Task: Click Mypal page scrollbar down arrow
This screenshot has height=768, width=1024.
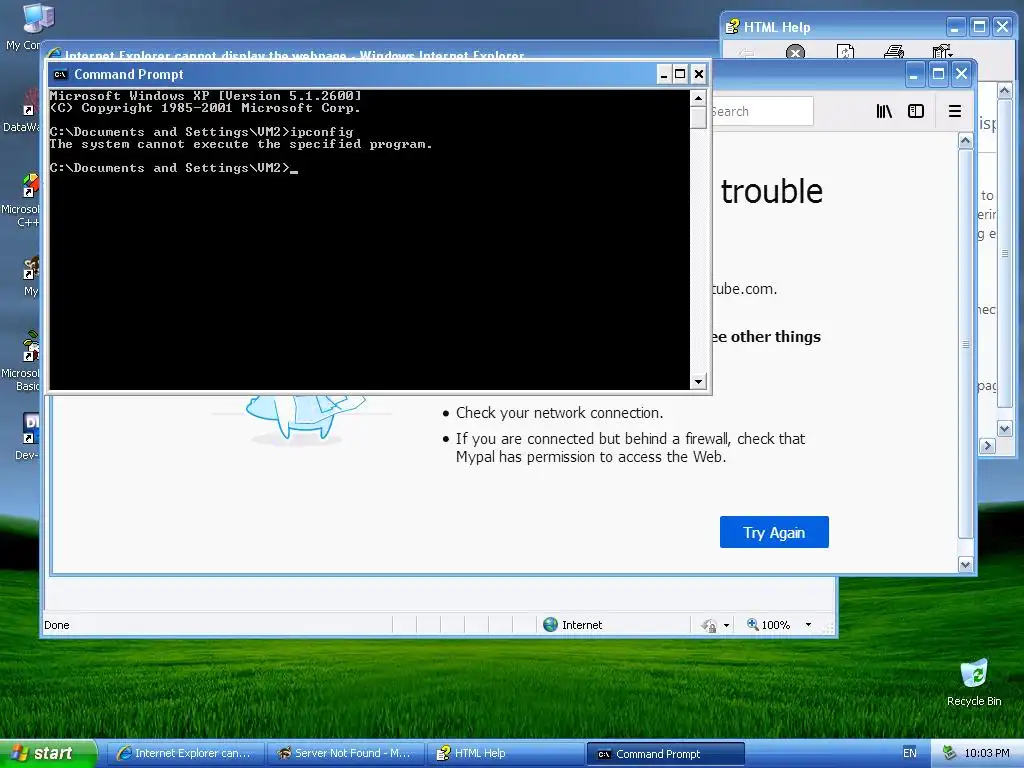Action: point(965,565)
